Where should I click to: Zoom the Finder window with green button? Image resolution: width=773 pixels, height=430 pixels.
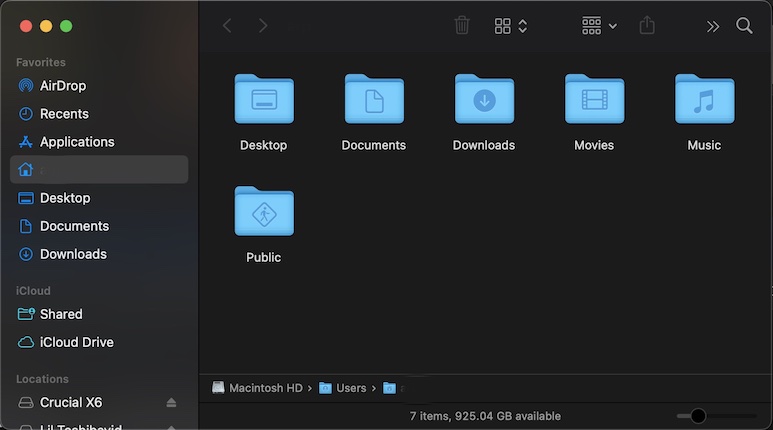[66, 26]
